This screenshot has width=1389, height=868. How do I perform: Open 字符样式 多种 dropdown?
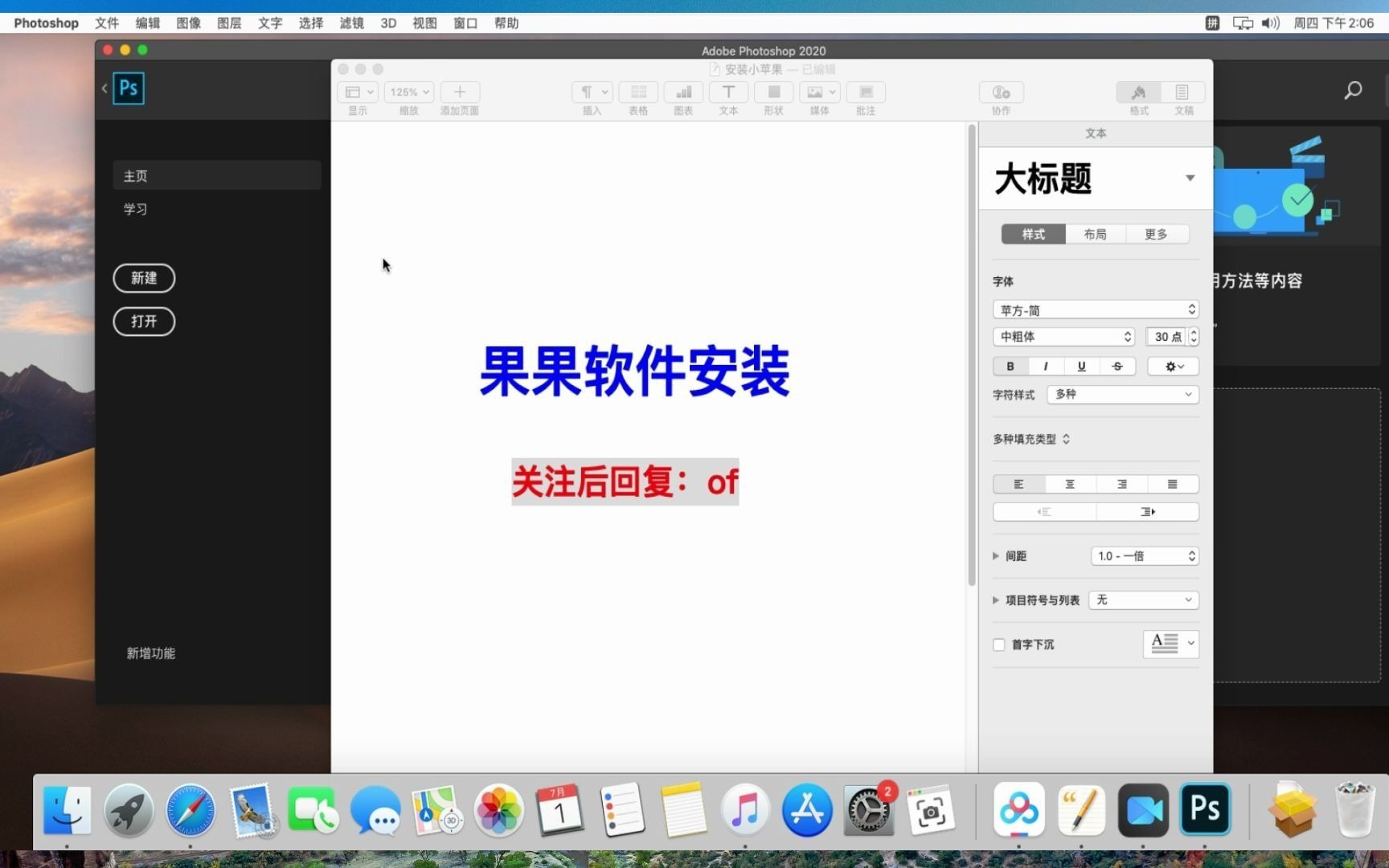click(x=1123, y=395)
